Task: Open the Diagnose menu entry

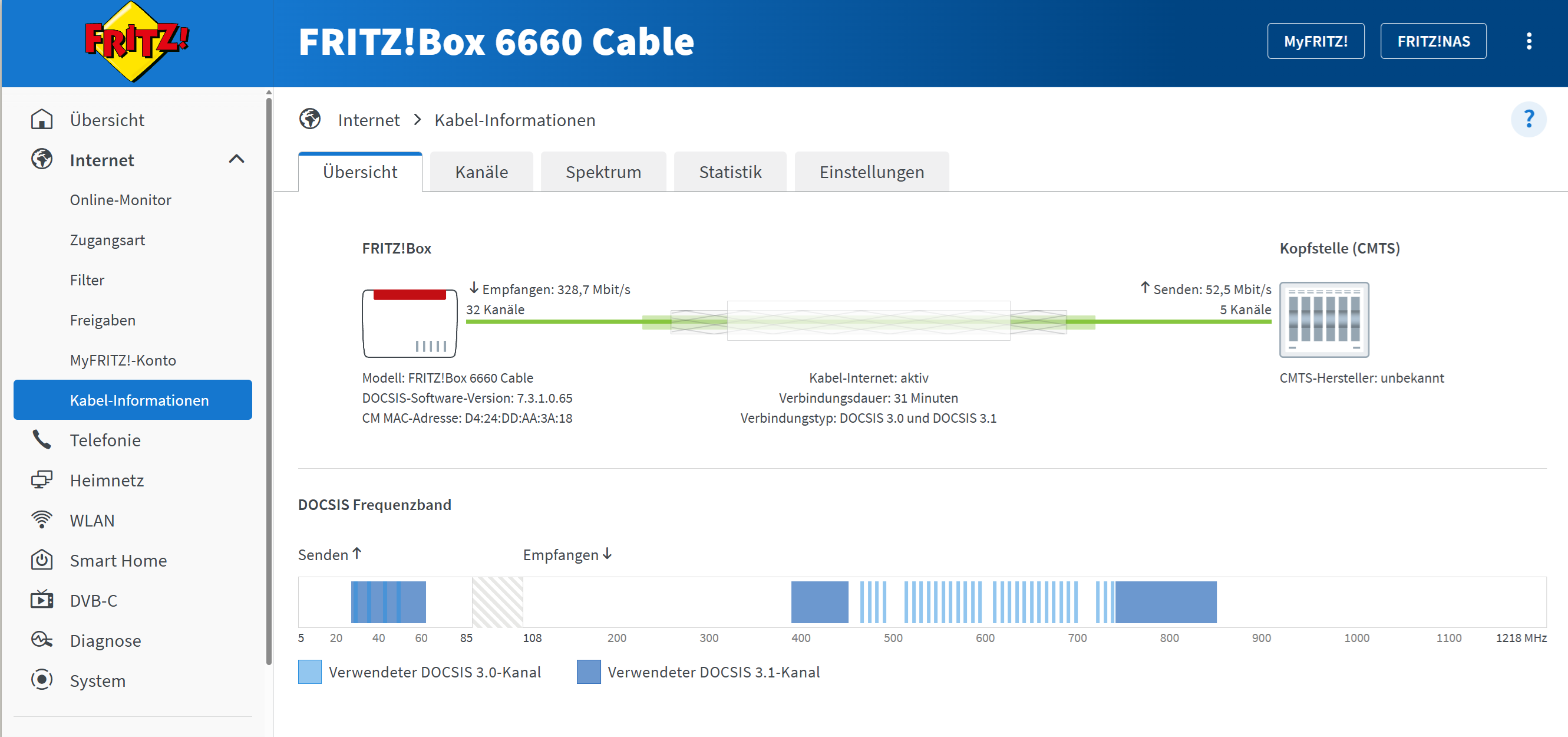Action: click(x=105, y=640)
